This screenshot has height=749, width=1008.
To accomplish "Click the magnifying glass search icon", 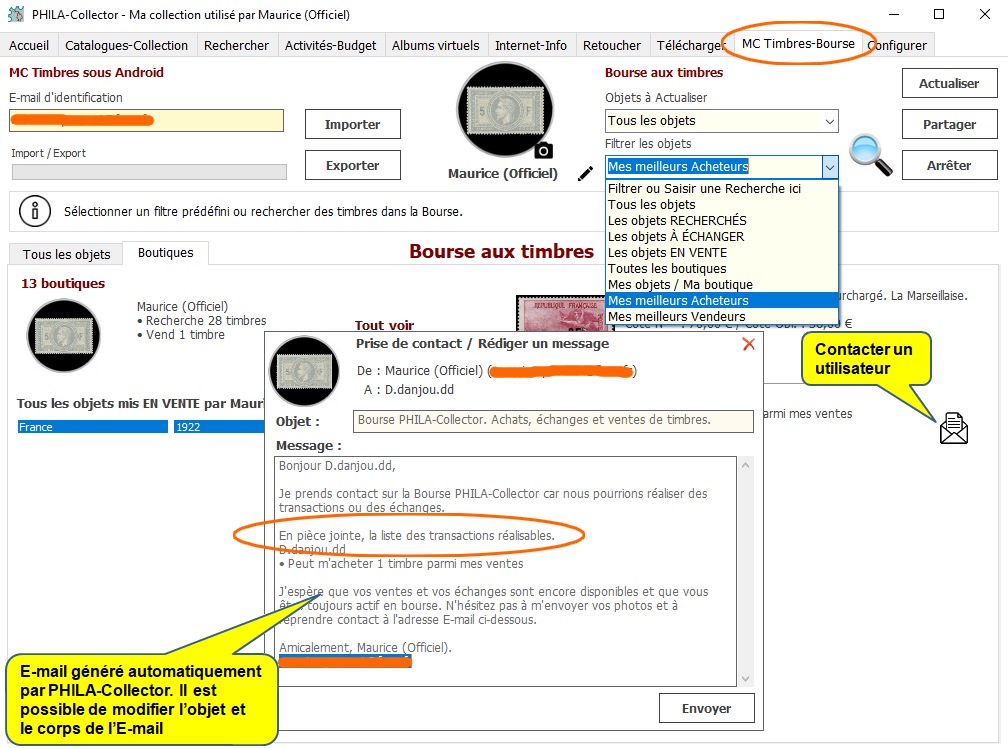I will tap(870, 155).
